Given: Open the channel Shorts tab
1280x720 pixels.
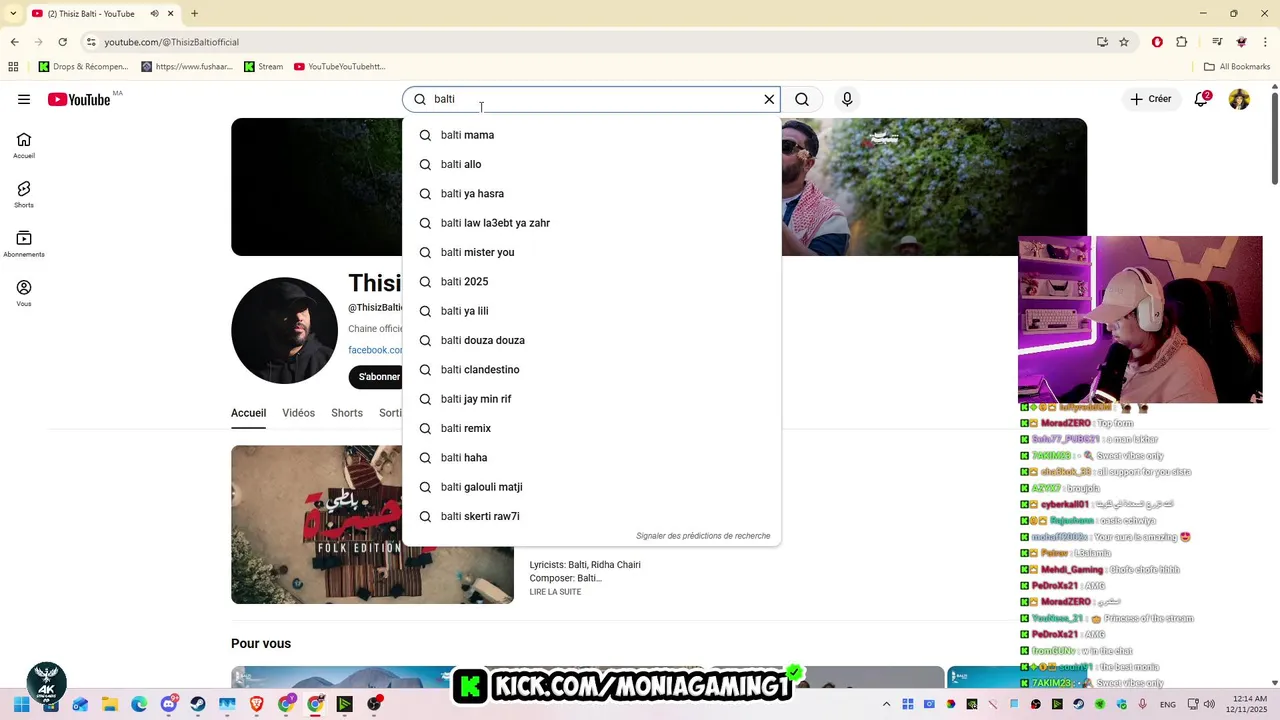Looking at the screenshot, I should (x=347, y=413).
